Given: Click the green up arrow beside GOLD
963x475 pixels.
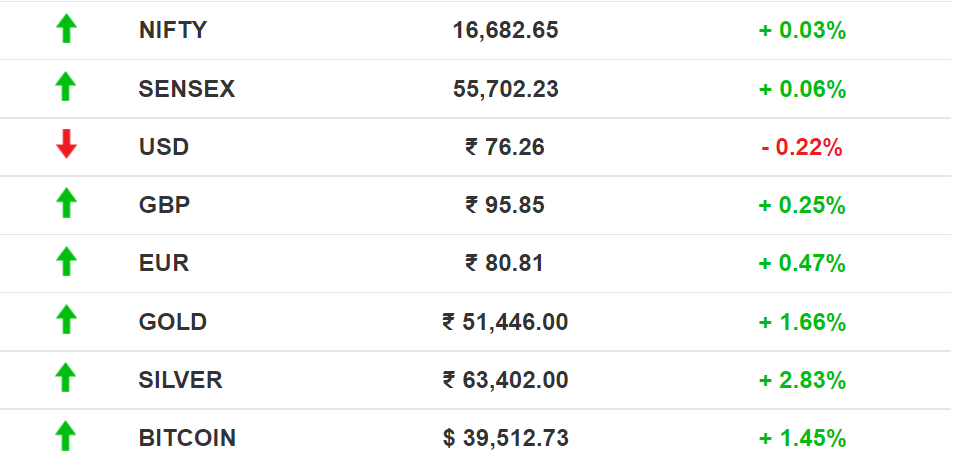Looking at the screenshot, I should coord(66,320).
